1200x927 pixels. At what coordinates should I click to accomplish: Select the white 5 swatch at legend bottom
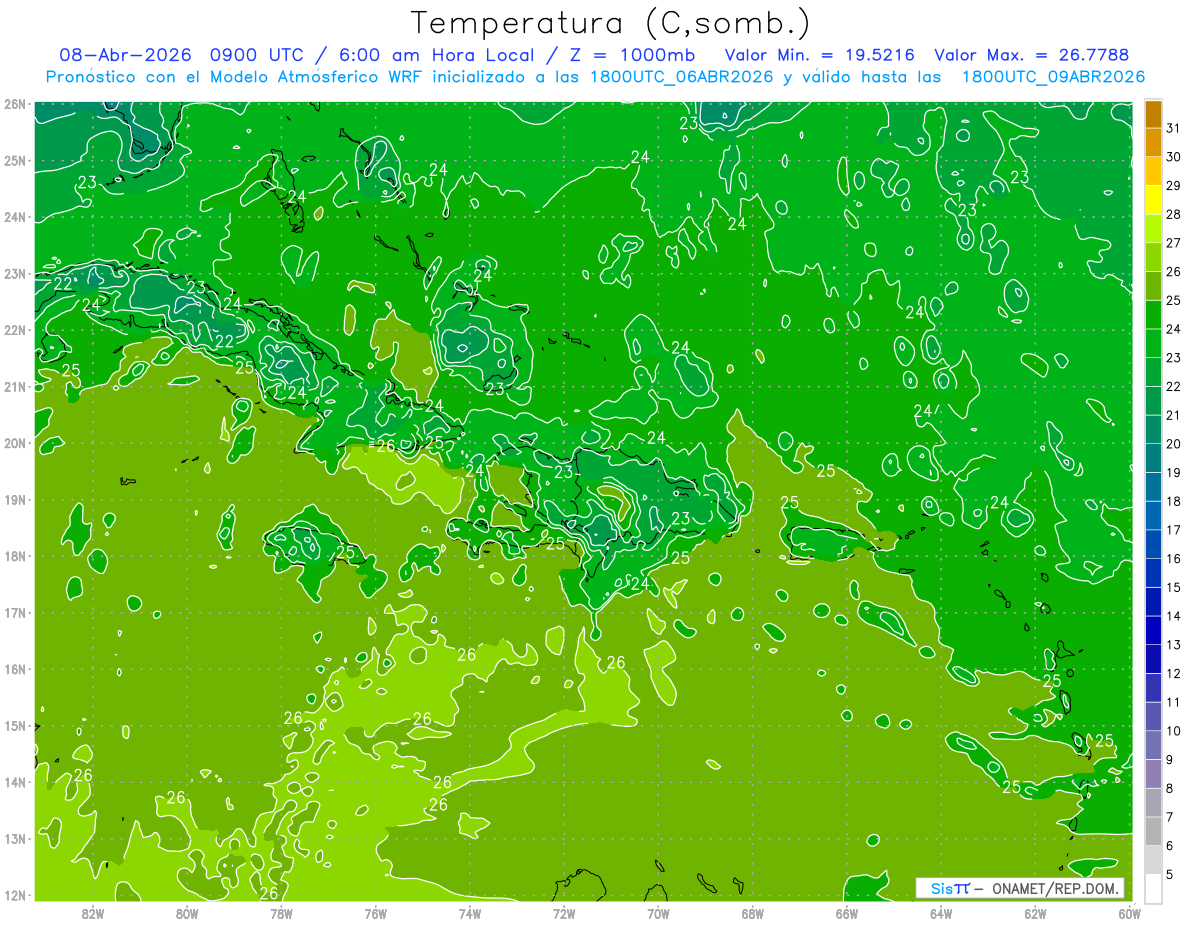pyautogui.click(x=1153, y=888)
